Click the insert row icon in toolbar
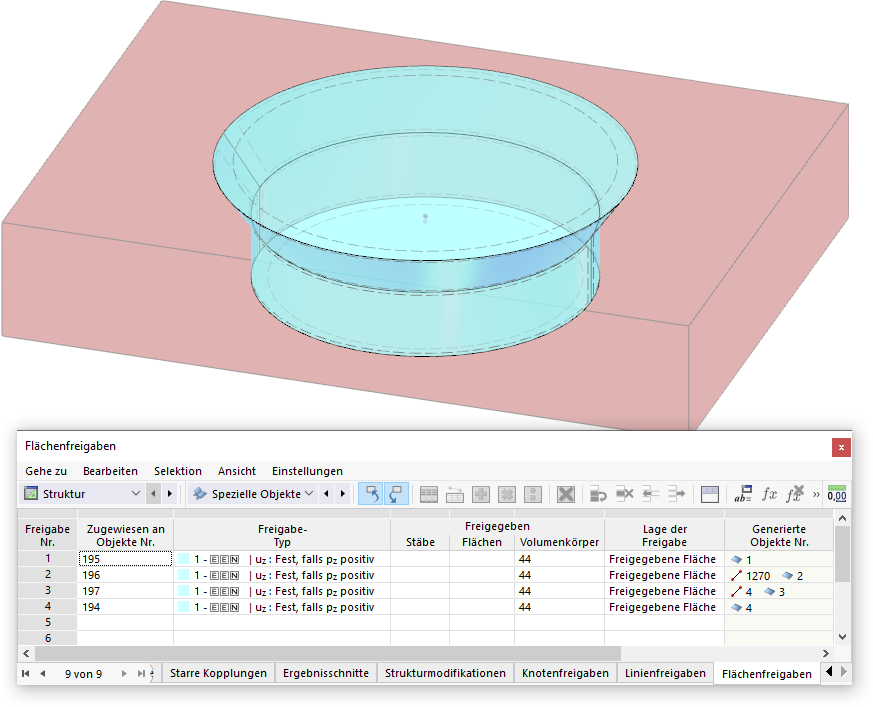 [455, 494]
